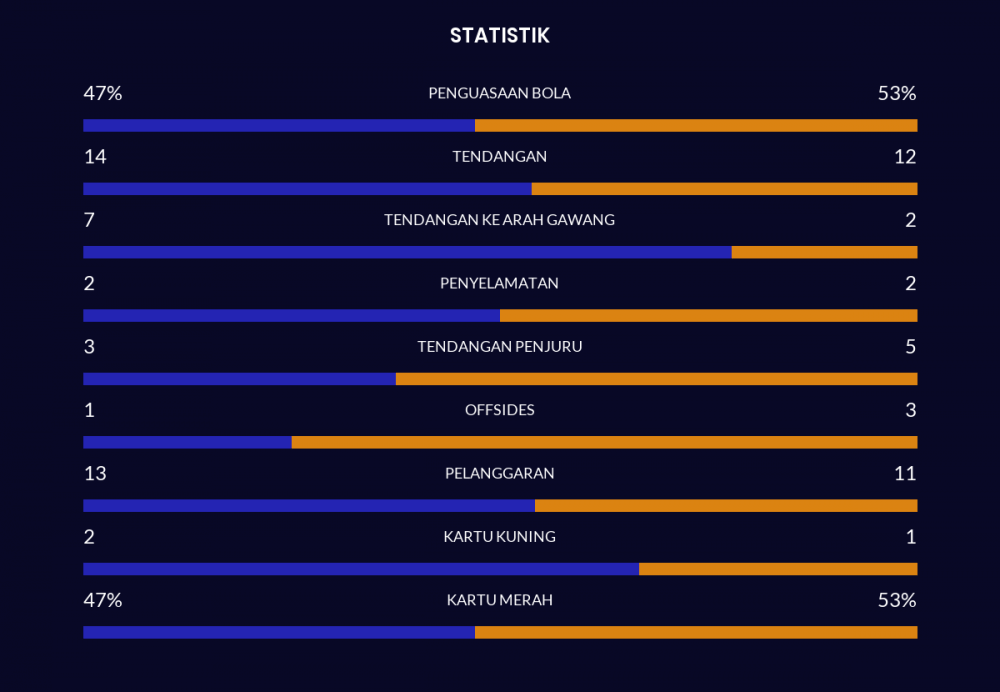Image resolution: width=1000 pixels, height=692 pixels.
Task: Select the PELANGGARAN label
Action: (x=499, y=473)
